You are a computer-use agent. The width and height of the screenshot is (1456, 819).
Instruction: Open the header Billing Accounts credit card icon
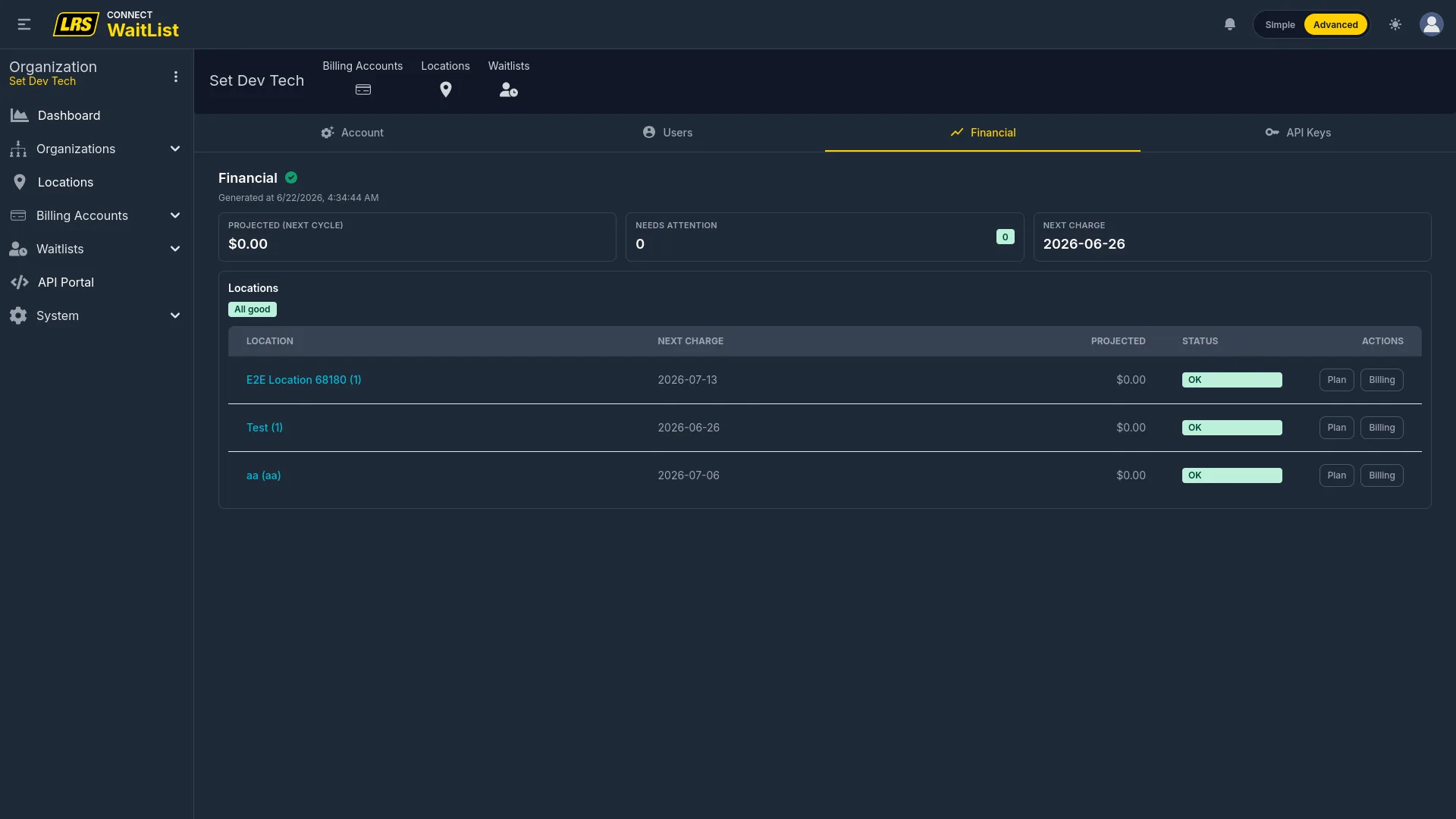[363, 89]
